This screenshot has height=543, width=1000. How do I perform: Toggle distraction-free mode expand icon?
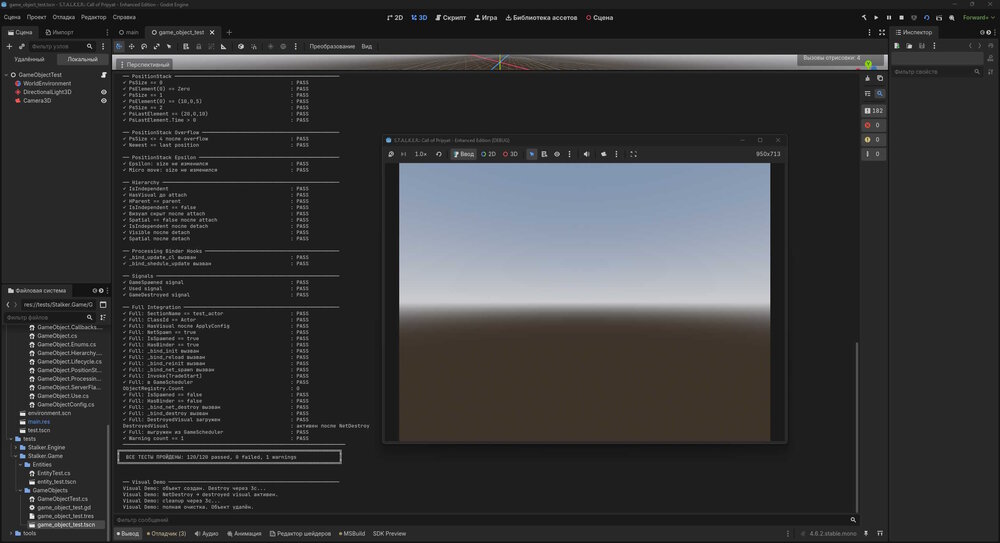[x=882, y=33]
